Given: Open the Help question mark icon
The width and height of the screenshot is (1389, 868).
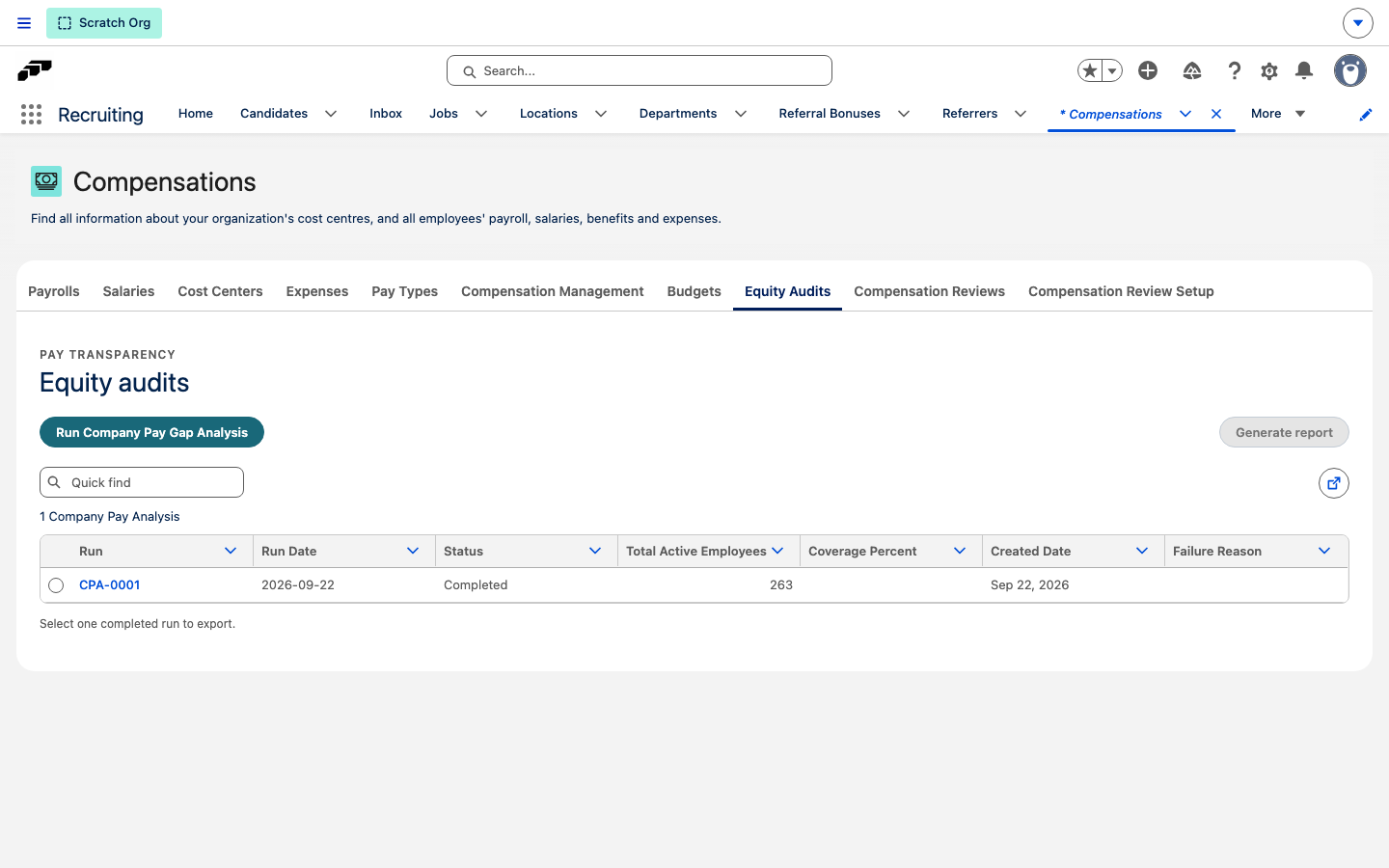Looking at the screenshot, I should coord(1234,70).
